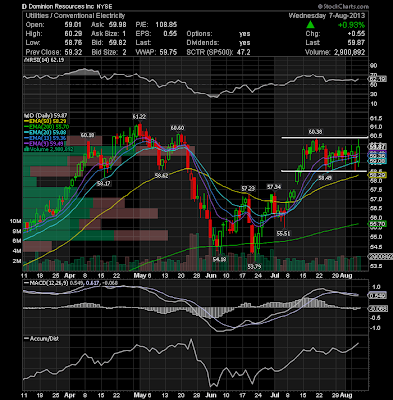
Task: Click the D (Daily) 59.87 legend entry
Action: pyautogui.click(x=46, y=115)
